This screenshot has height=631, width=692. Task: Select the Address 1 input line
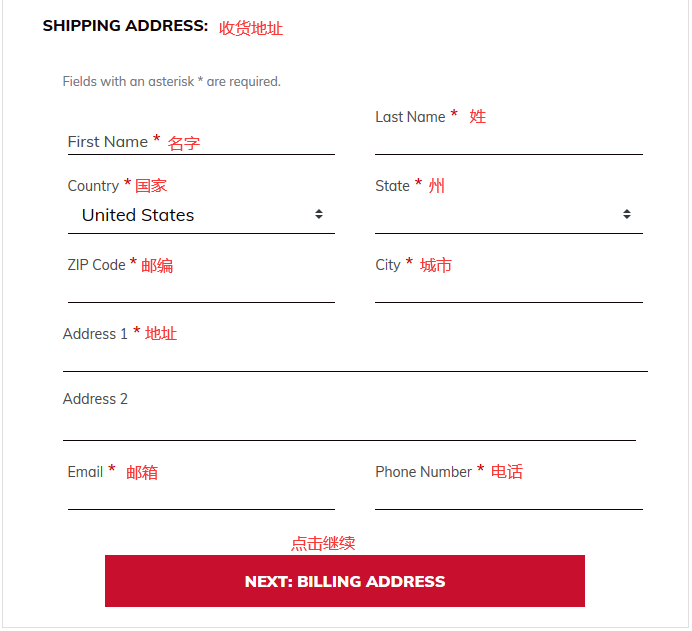(x=355, y=358)
